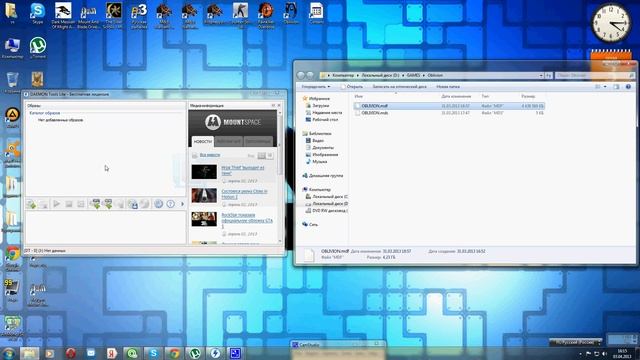640x360 pixels.
Task: Select OBLIVION.mds file in Explorer
Action: tap(449, 113)
